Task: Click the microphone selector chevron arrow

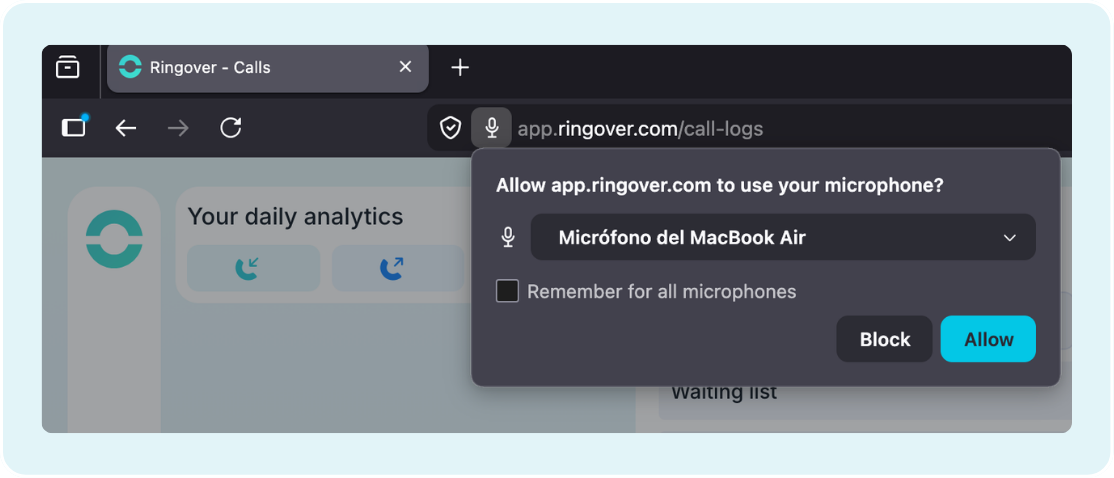Action: [1010, 238]
